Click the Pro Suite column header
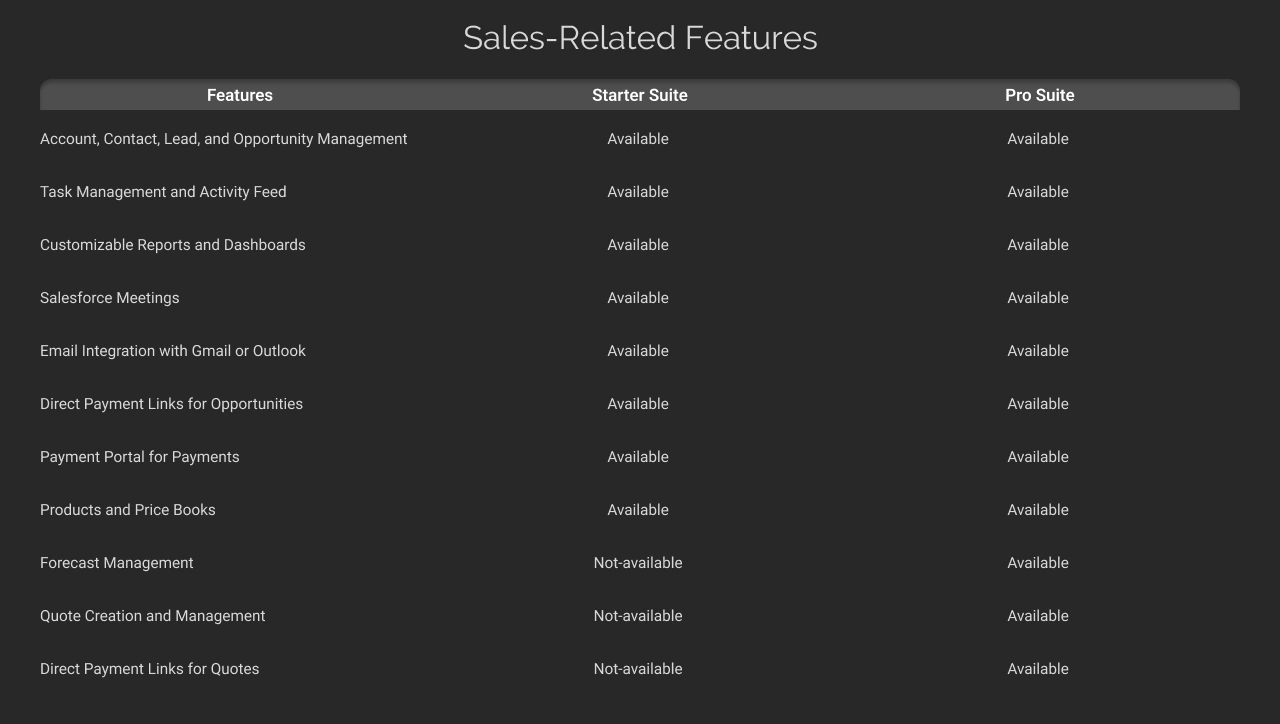The width and height of the screenshot is (1280, 724). tap(1039, 95)
